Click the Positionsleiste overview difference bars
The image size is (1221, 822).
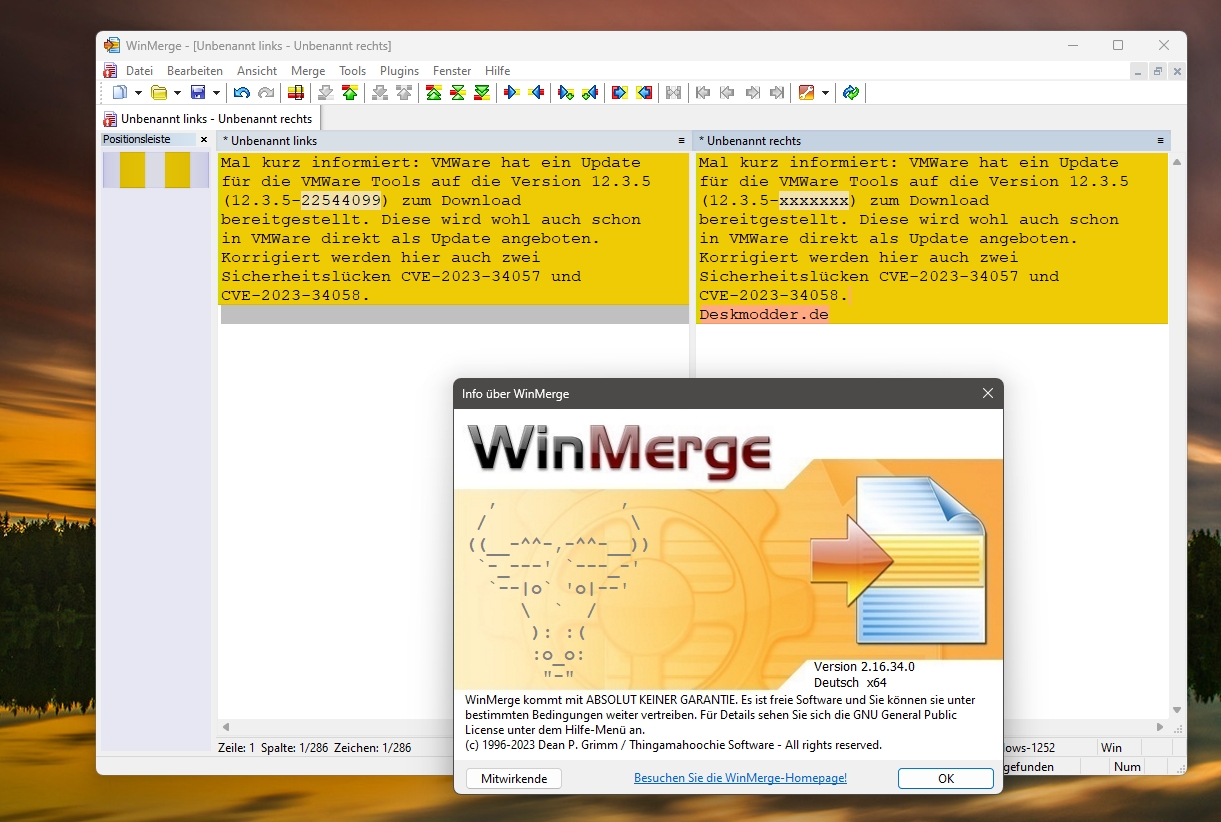click(x=156, y=170)
